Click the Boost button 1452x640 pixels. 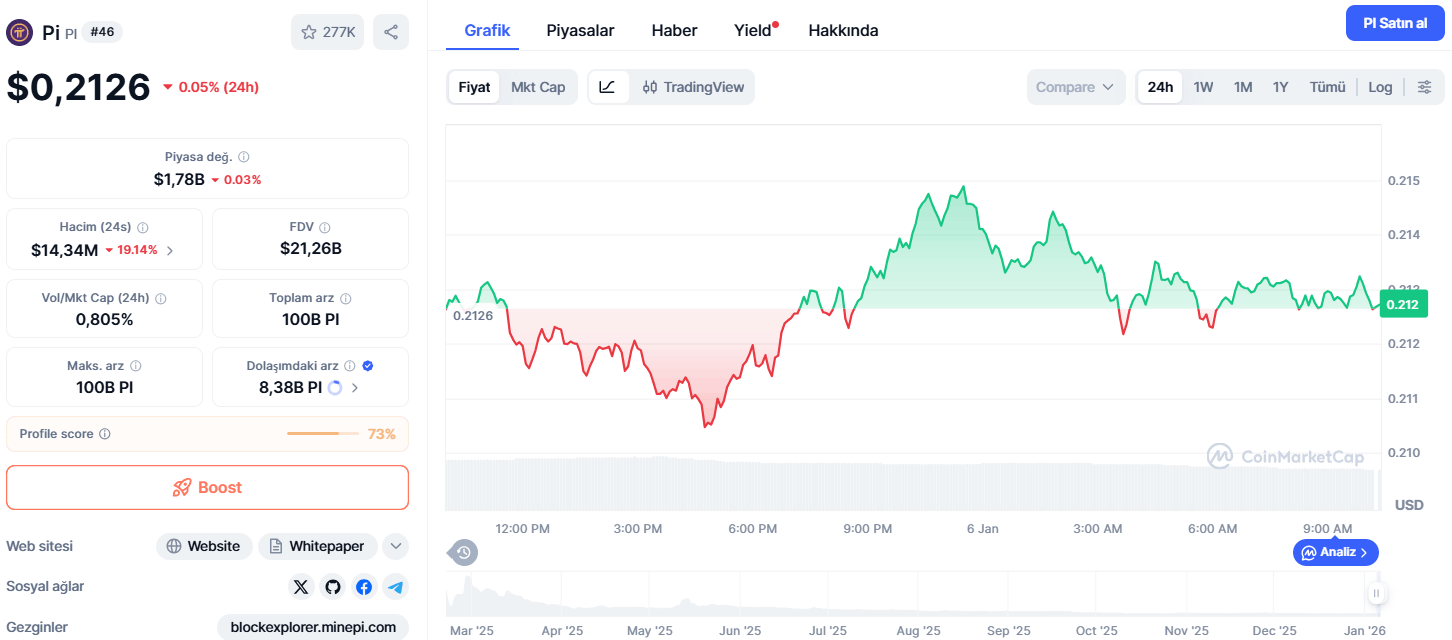208,487
